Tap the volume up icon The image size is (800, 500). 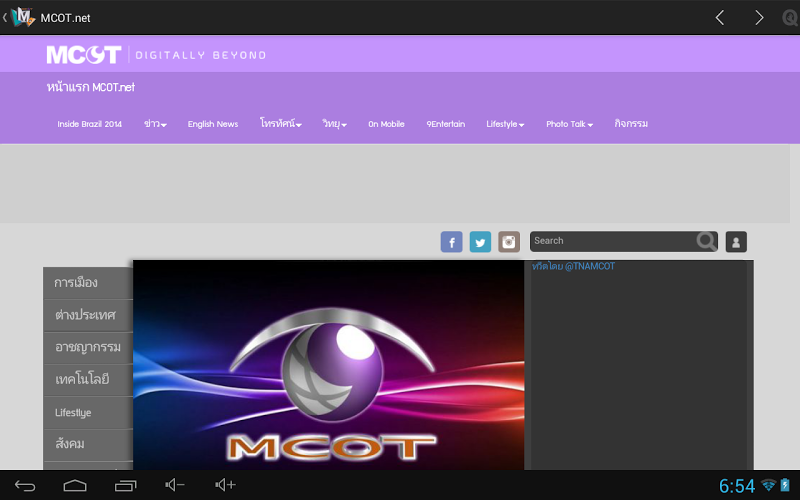(x=225, y=485)
